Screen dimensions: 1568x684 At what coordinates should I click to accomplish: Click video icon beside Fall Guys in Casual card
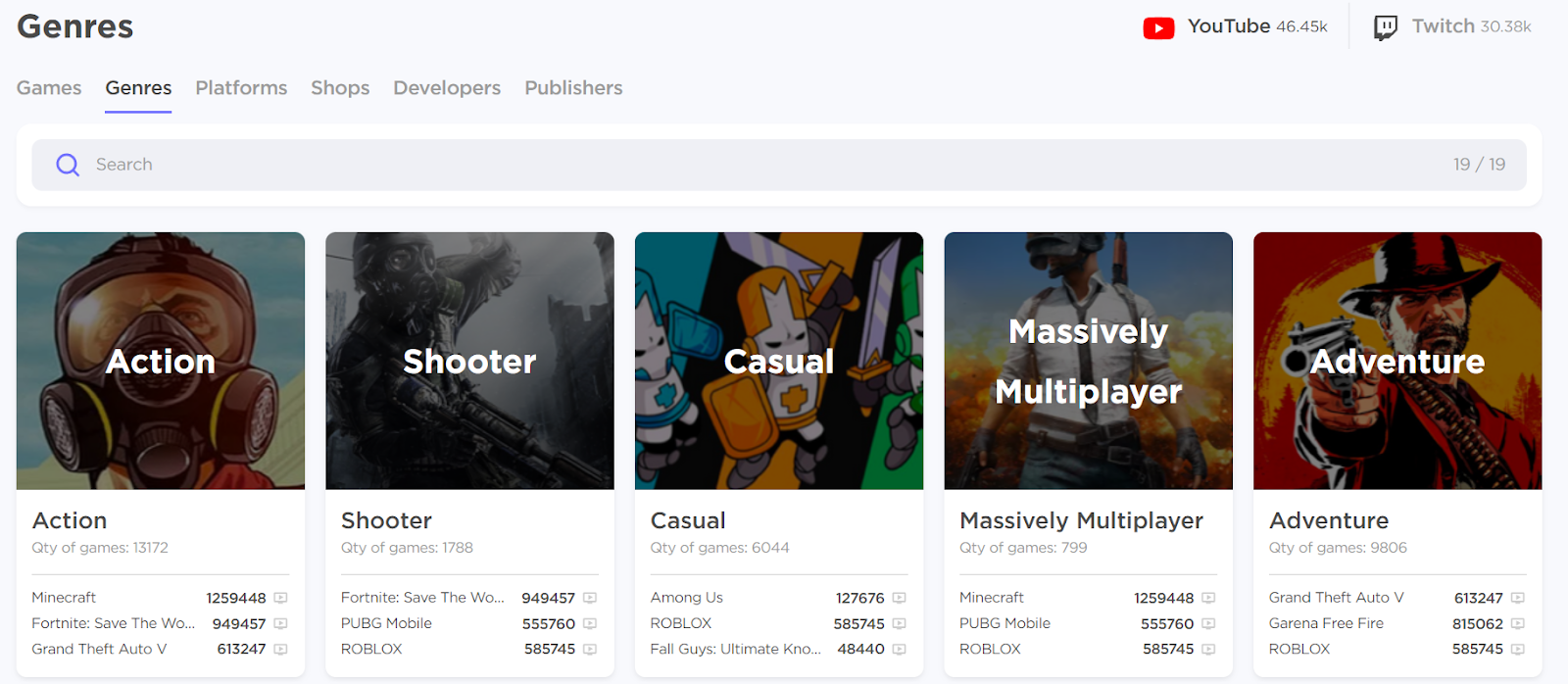click(900, 649)
